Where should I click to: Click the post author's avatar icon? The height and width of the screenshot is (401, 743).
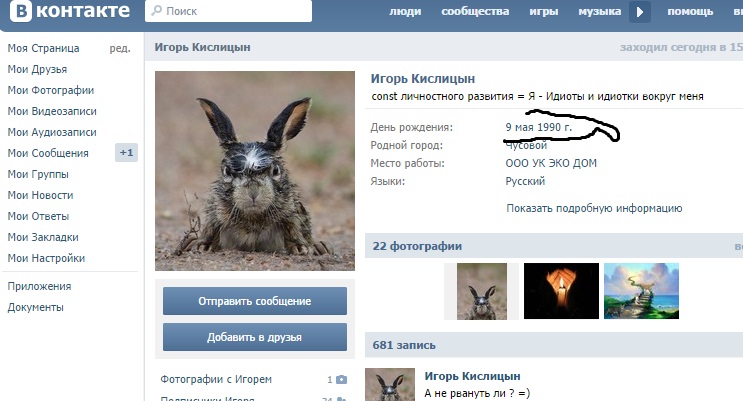pyautogui.click(x=389, y=385)
